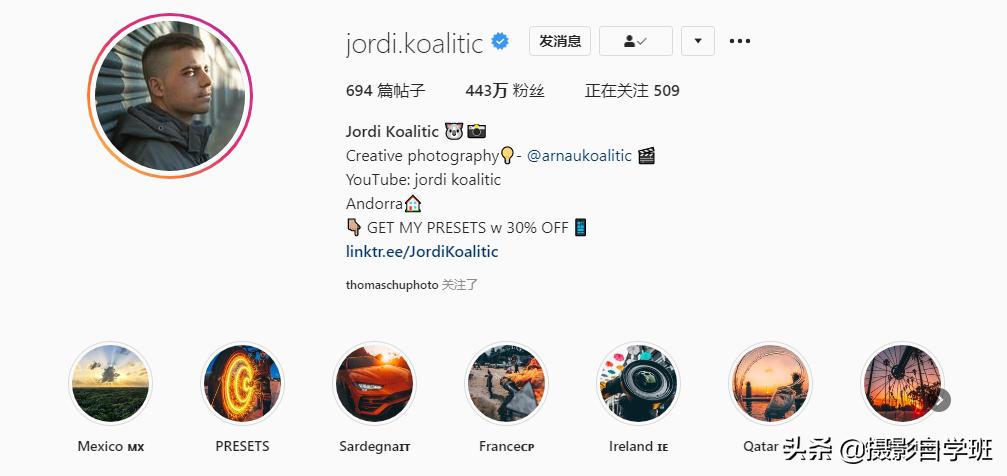View the 443万 粉丝 followers list

505,91
